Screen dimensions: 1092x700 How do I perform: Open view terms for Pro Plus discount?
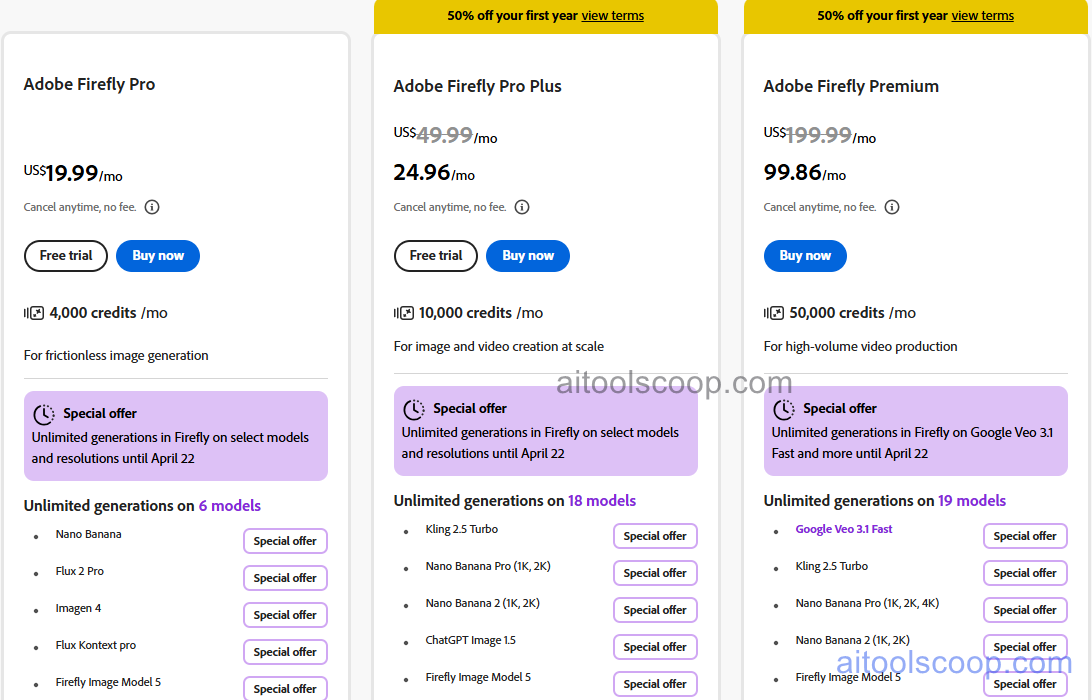pyautogui.click(x=612, y=15)
